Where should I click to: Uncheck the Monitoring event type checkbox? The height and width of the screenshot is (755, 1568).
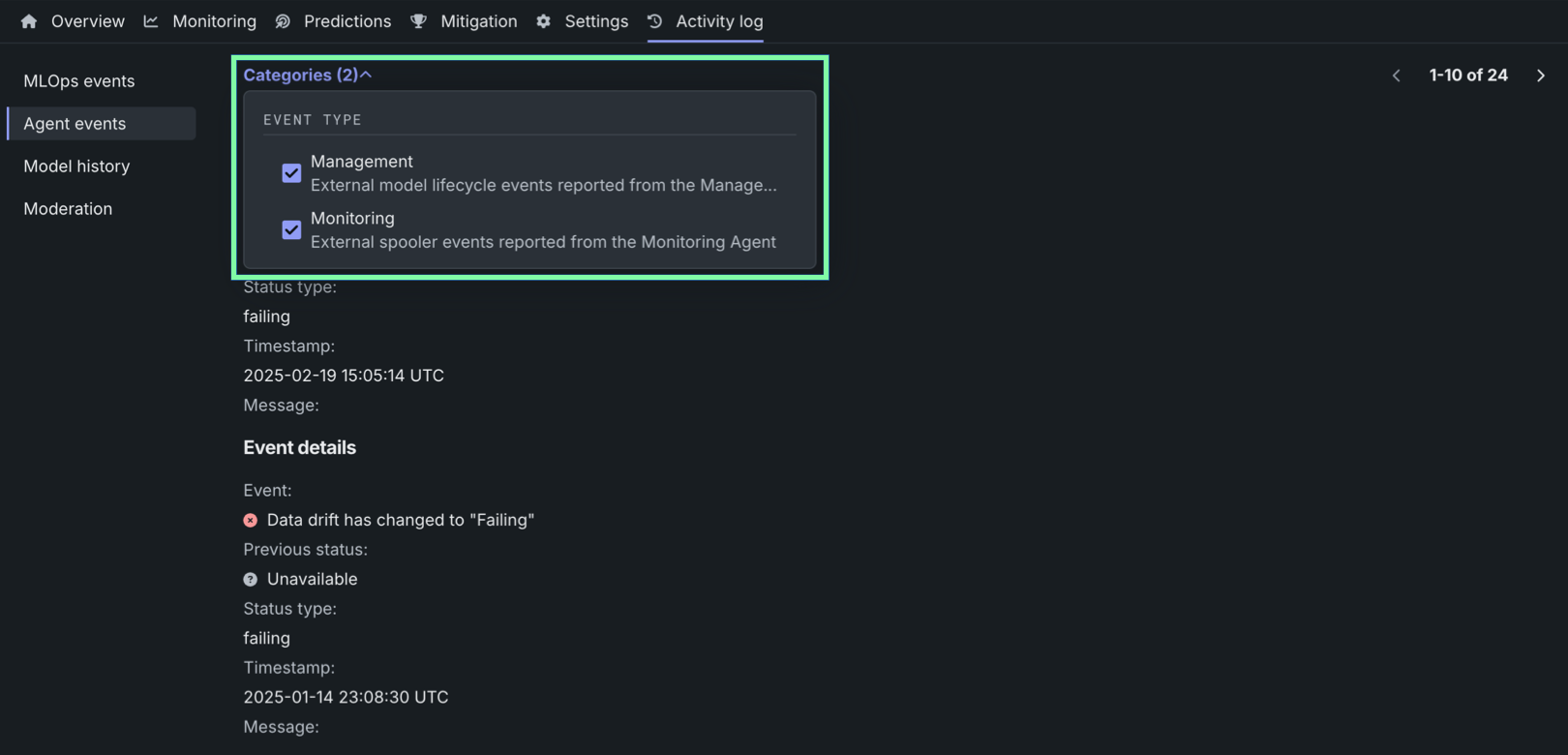coord(291,230)
